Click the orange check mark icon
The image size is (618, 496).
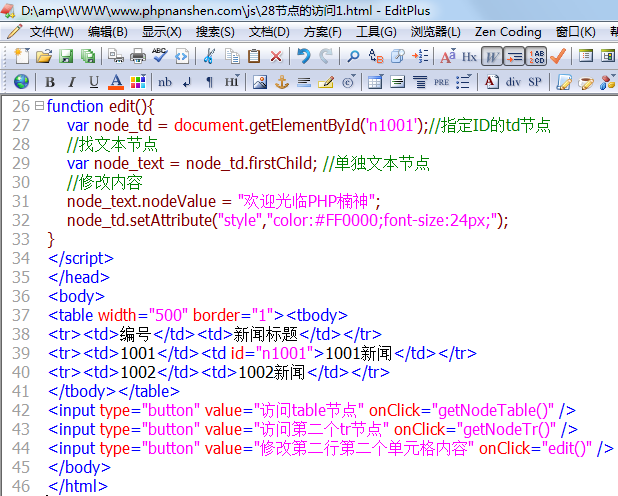(x=558, y=56)
